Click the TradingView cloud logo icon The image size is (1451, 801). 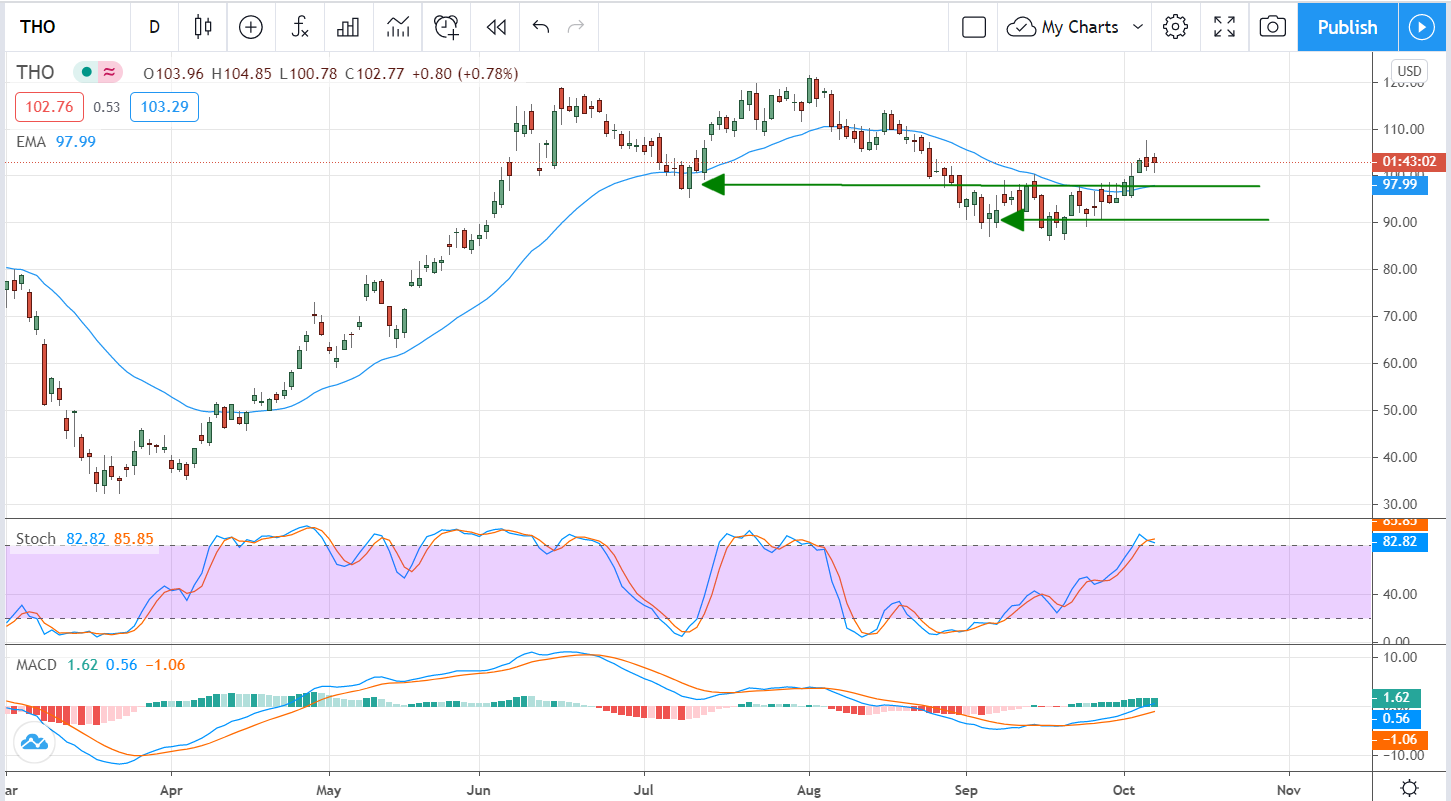[x=33, y=742]
